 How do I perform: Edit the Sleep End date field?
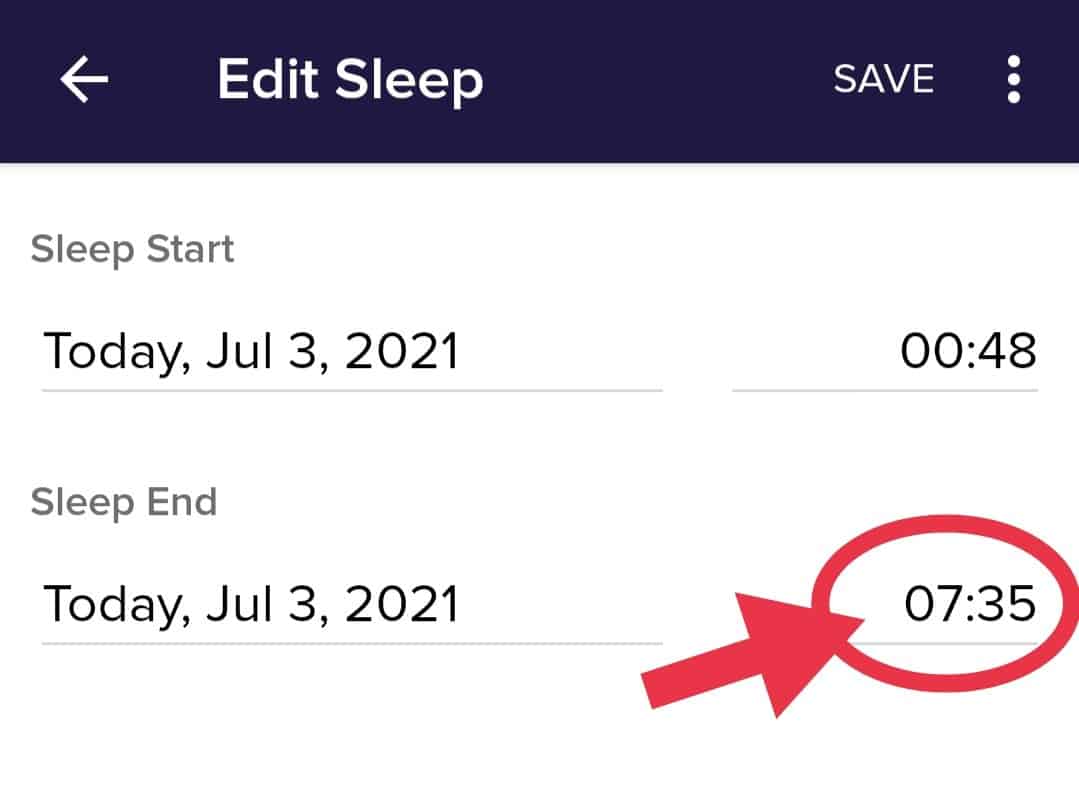[251, 604]
